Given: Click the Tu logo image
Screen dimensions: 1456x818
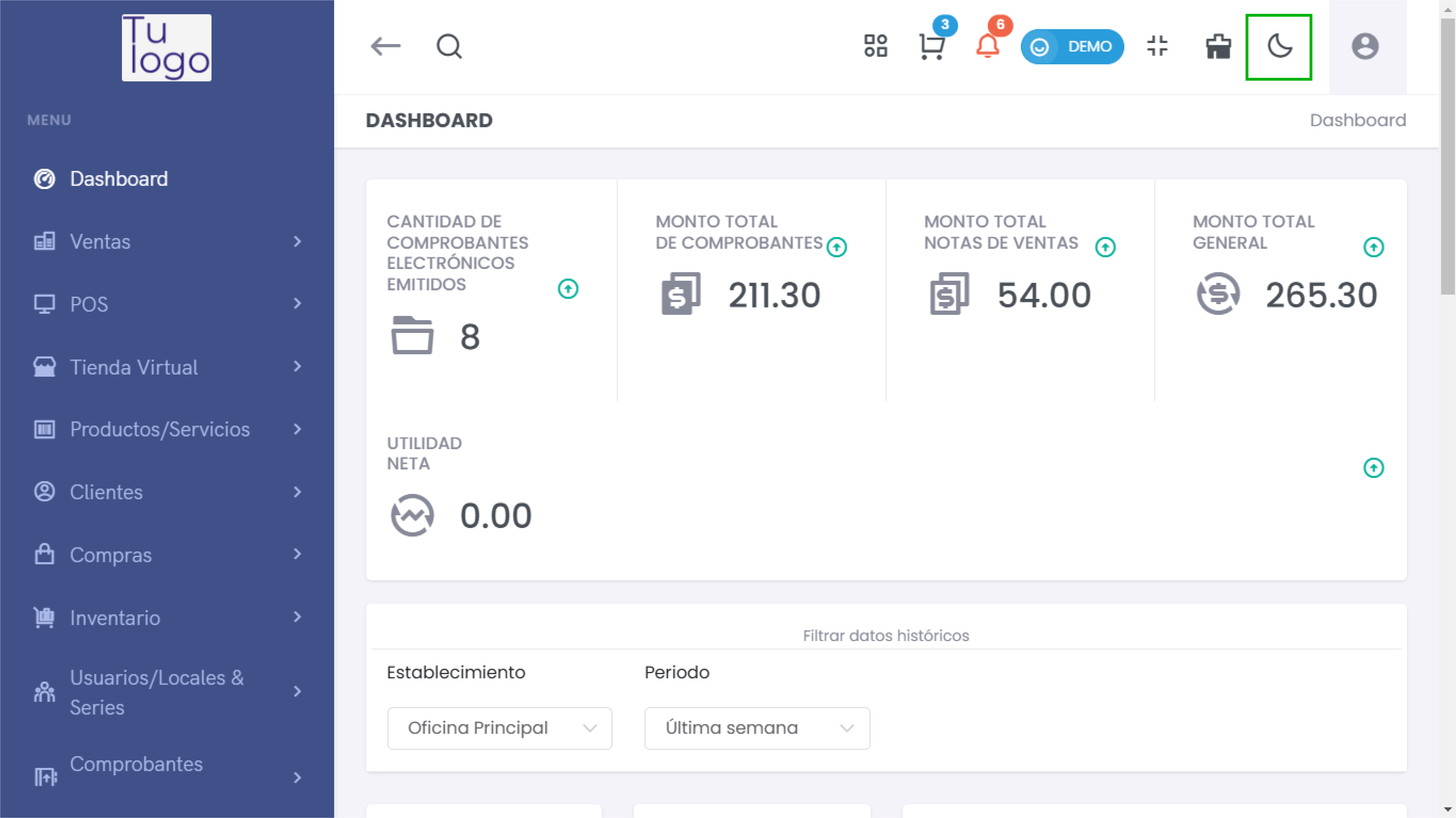Looking at the screenshot, I should pos(167,48).
